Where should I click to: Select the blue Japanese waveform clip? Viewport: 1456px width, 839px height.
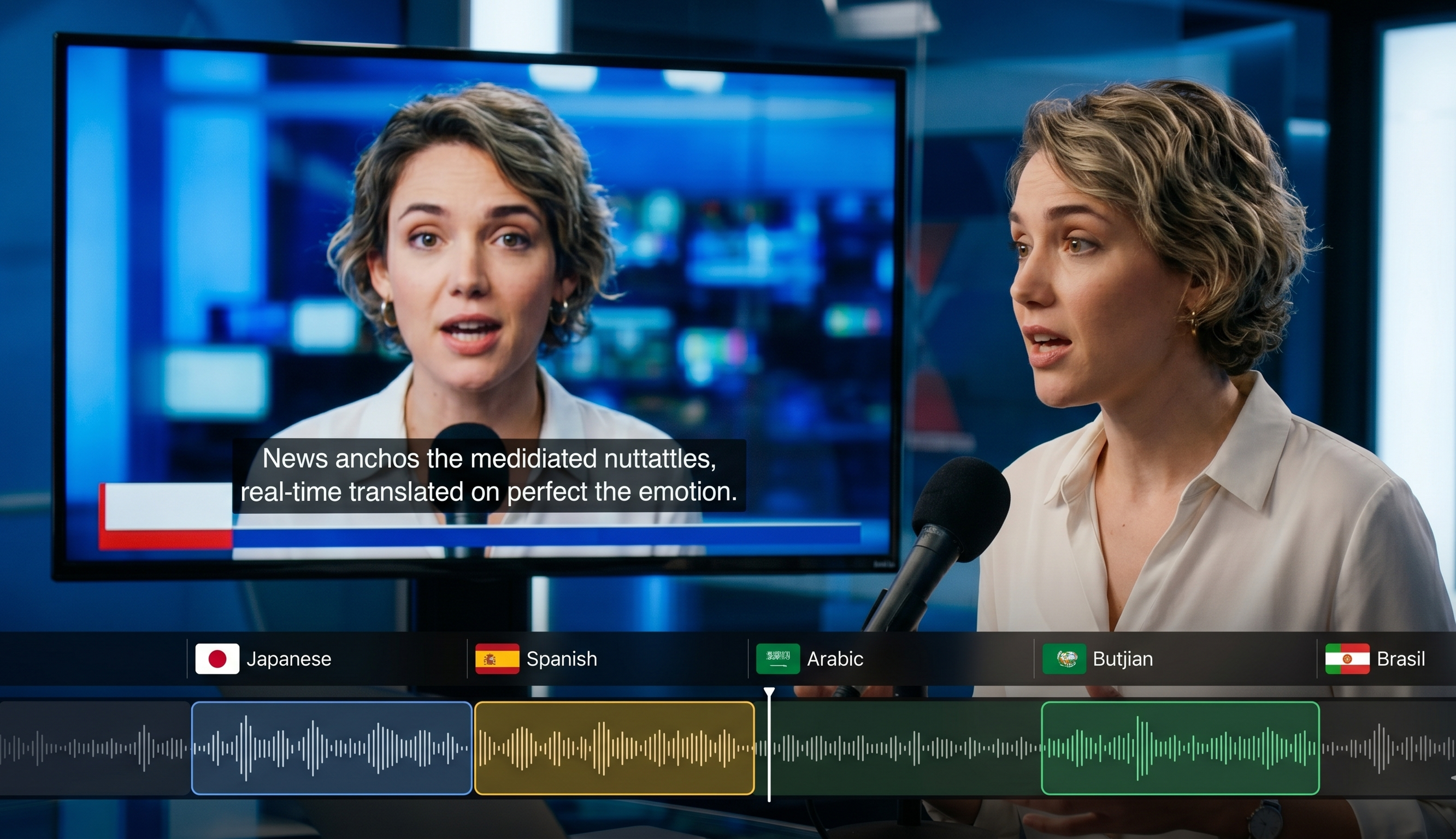pos(331,748)
